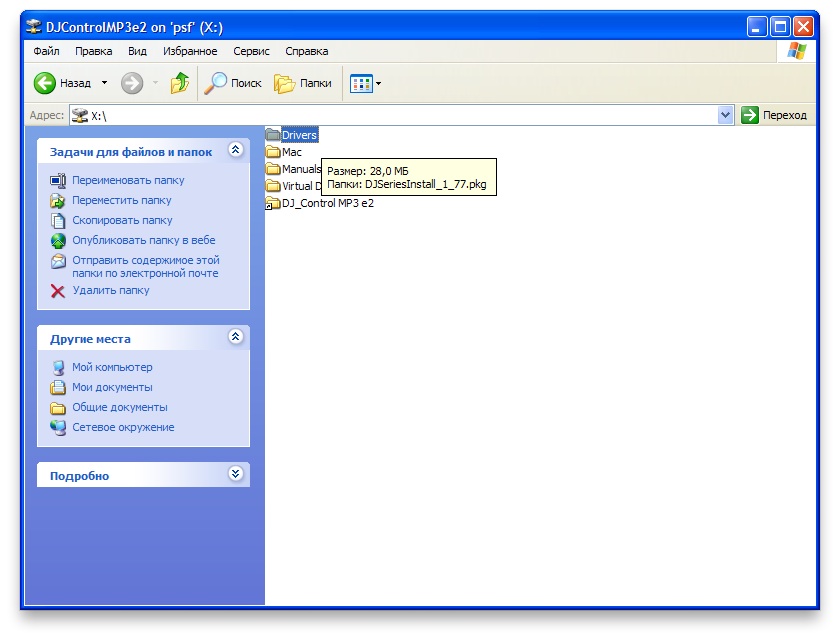Go up one folder level icon

tap(179, 83)
